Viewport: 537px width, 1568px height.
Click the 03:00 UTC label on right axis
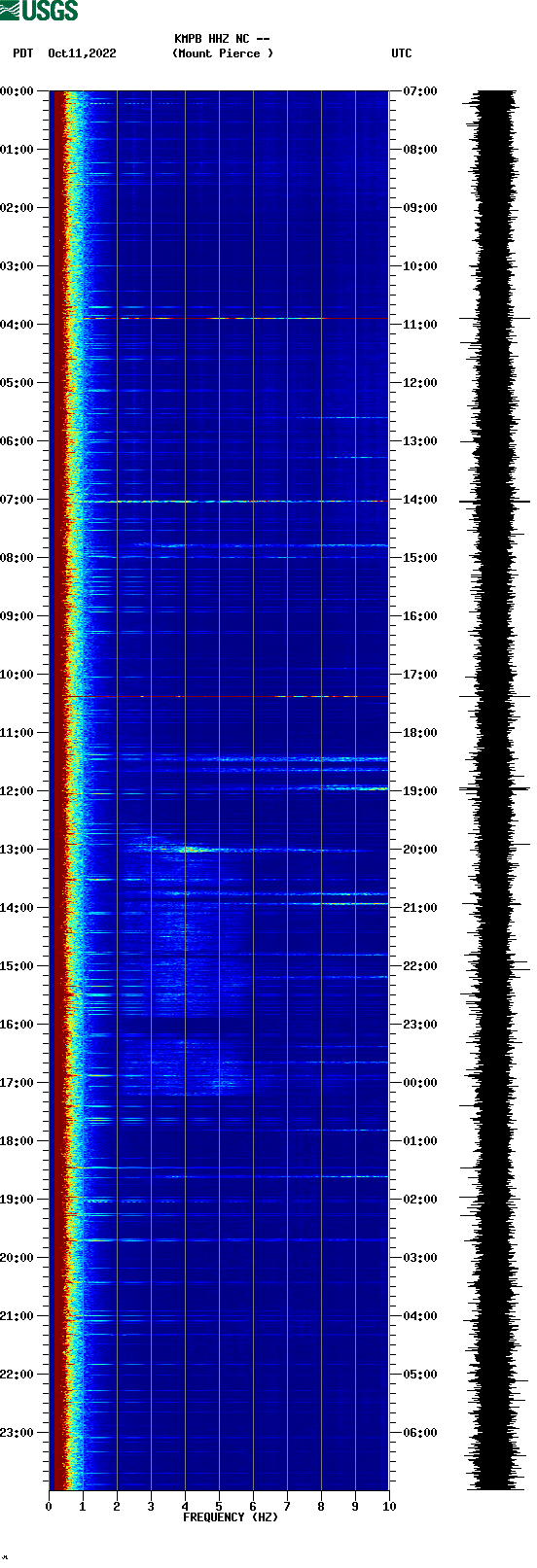click(x=420, y=1258)
